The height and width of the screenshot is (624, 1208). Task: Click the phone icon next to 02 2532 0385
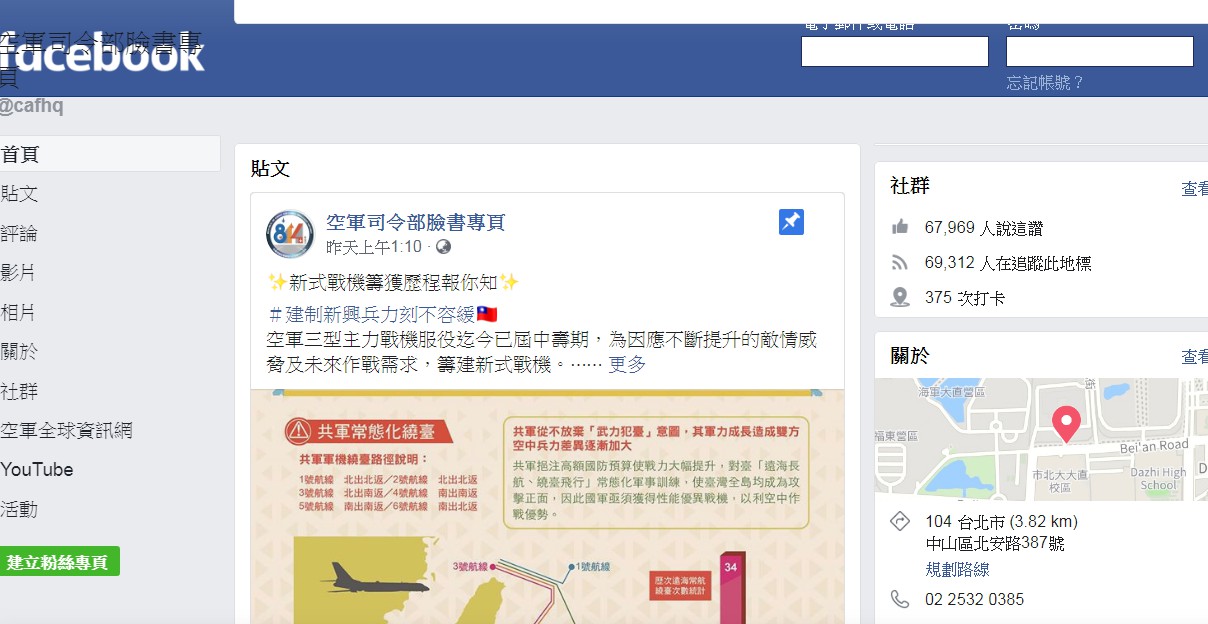click(900, 599)
